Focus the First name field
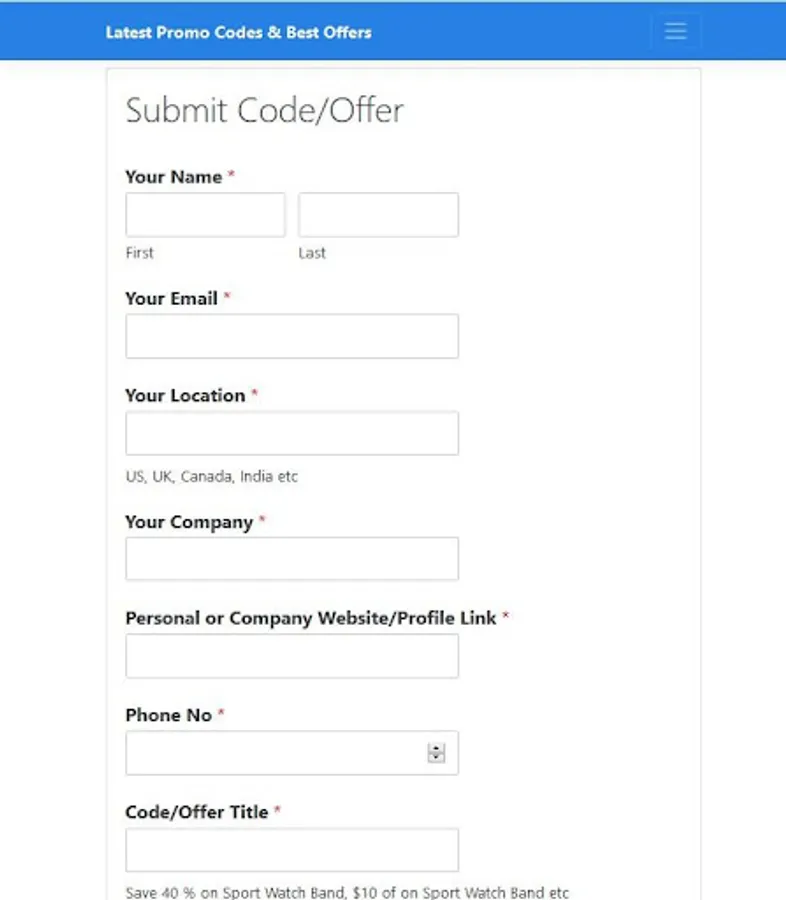Image resolution: width=786 pixels, height=900 pixels. (205, 215)
